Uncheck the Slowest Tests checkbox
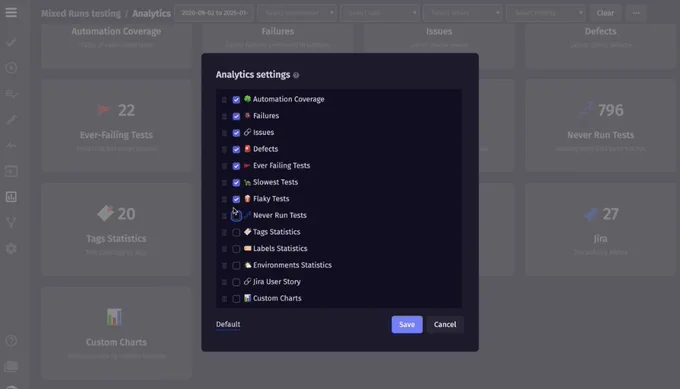 click(x=236, y=183)
